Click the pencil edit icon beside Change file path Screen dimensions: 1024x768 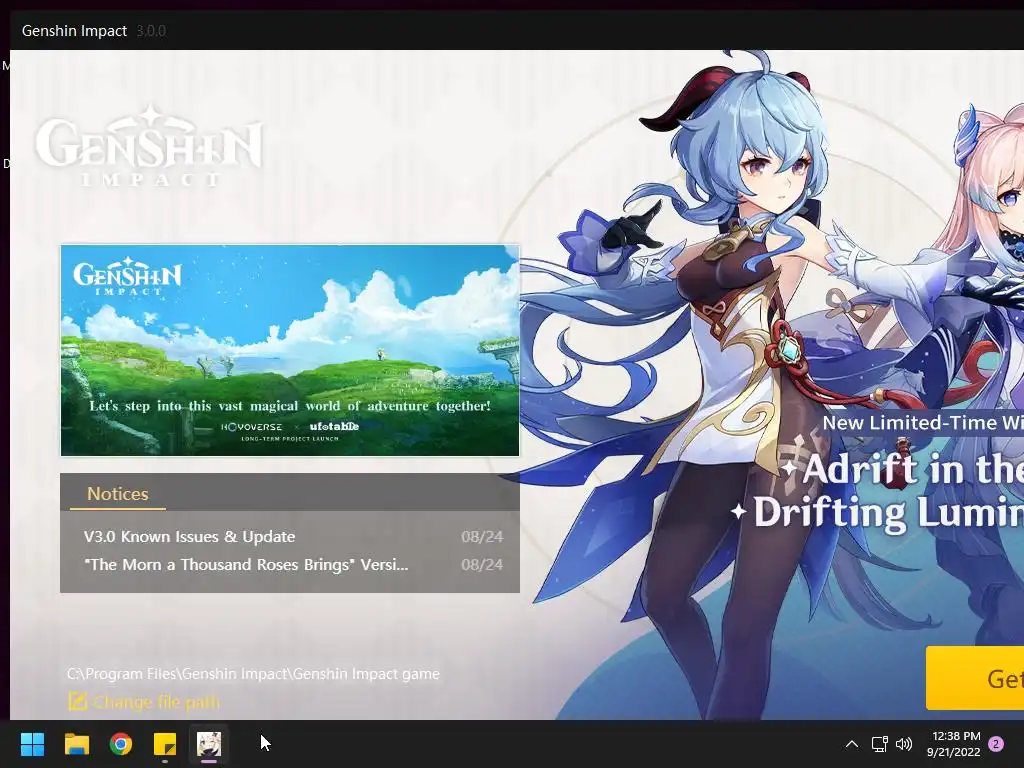coord(78,701)
